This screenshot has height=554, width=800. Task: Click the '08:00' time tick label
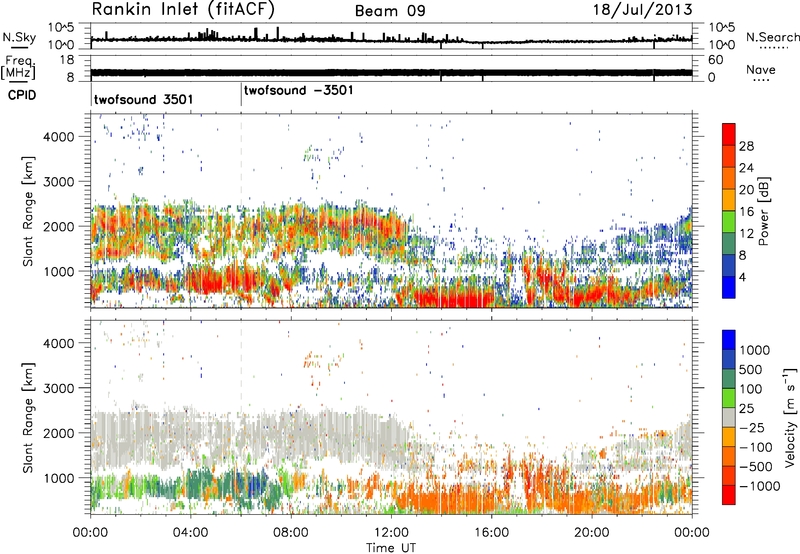click(291, 533)
